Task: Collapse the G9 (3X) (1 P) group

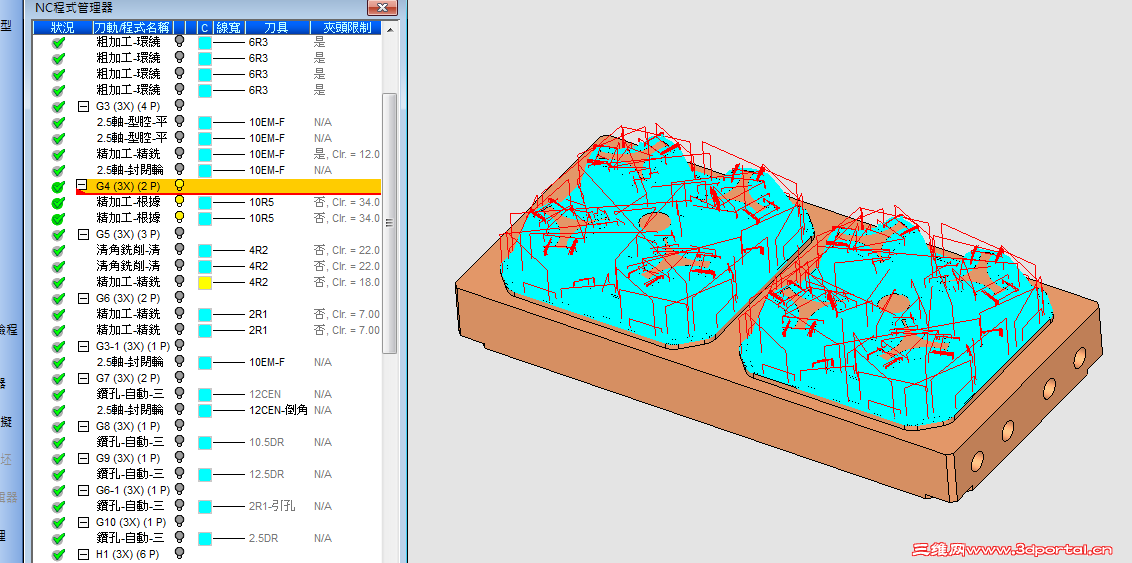Action: pos(82,458)
